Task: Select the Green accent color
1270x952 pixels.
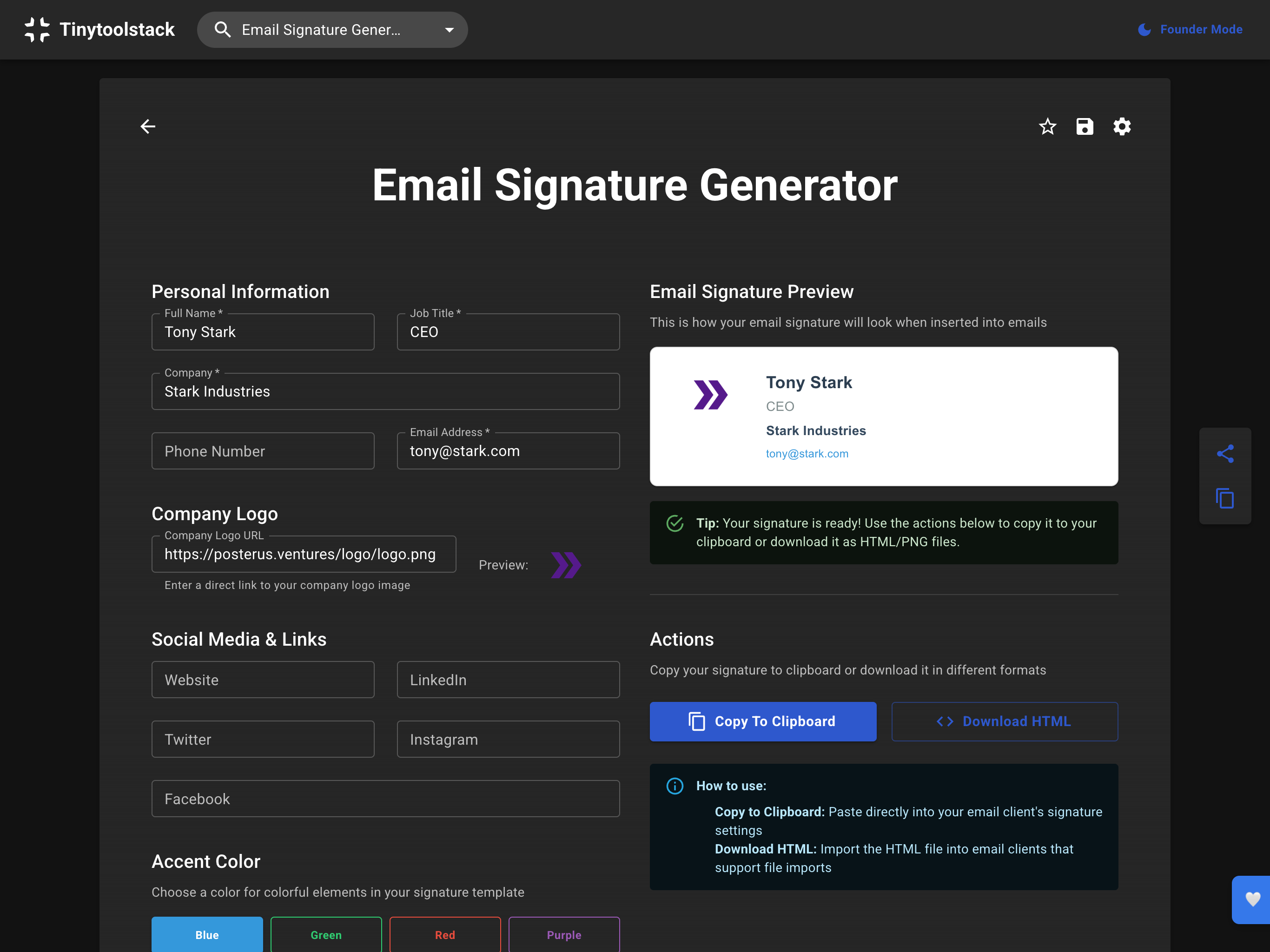Action: (325, 934)
